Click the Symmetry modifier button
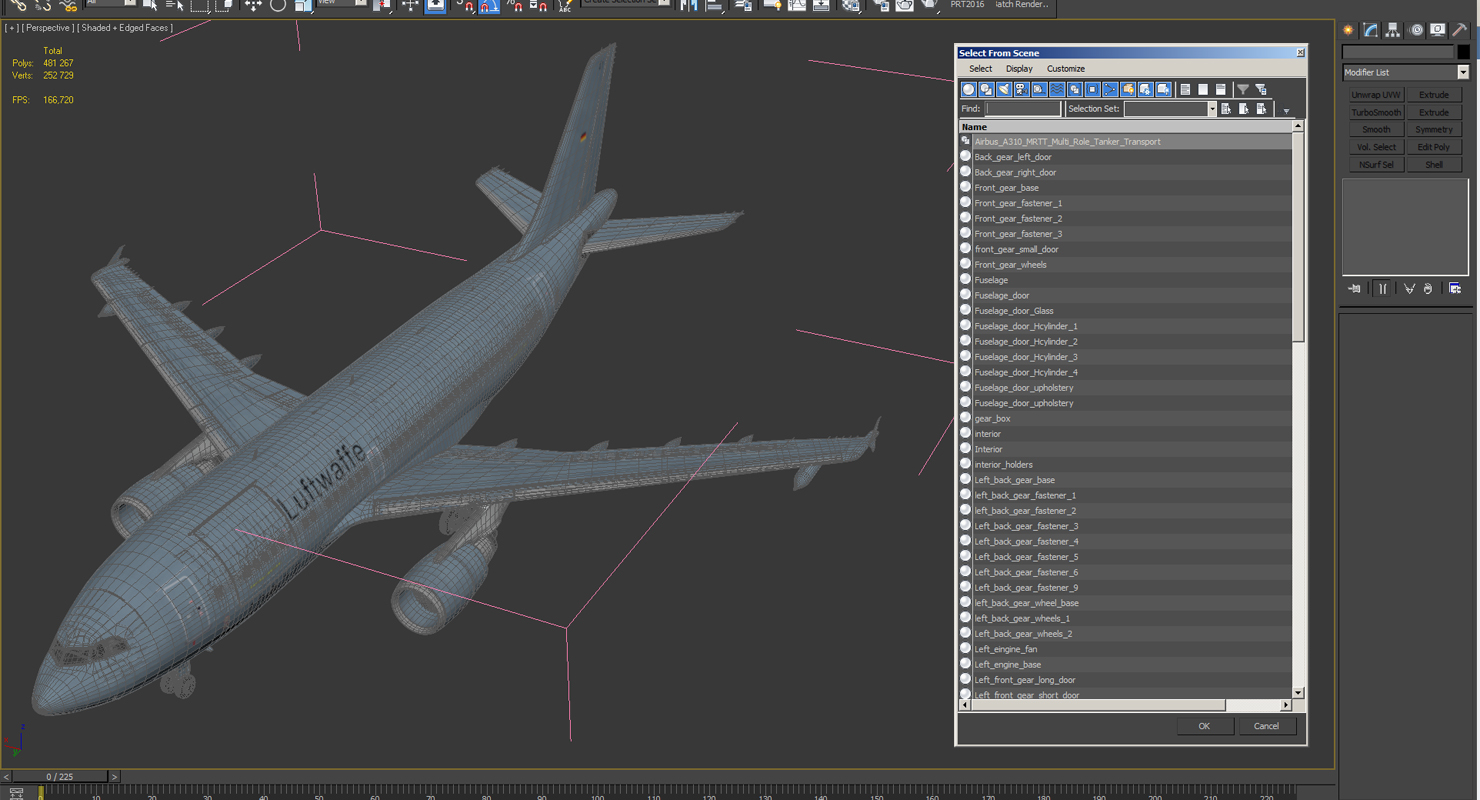 pyautogui.click(x=1434, y=130)
